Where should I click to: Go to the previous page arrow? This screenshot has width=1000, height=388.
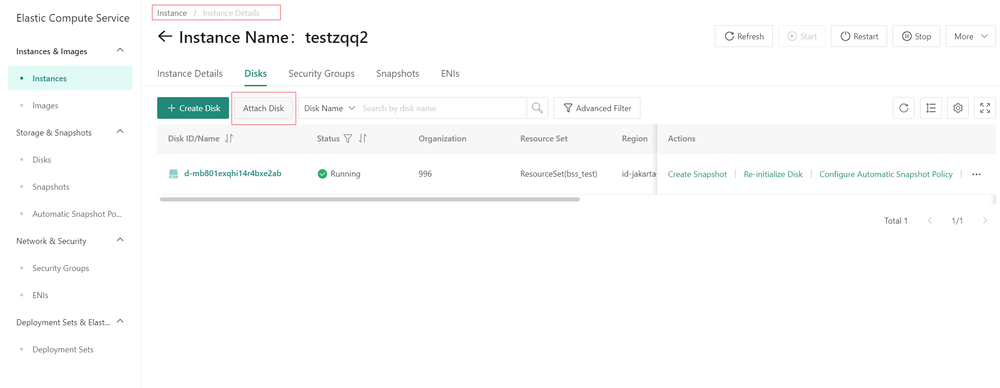(930, 221)
